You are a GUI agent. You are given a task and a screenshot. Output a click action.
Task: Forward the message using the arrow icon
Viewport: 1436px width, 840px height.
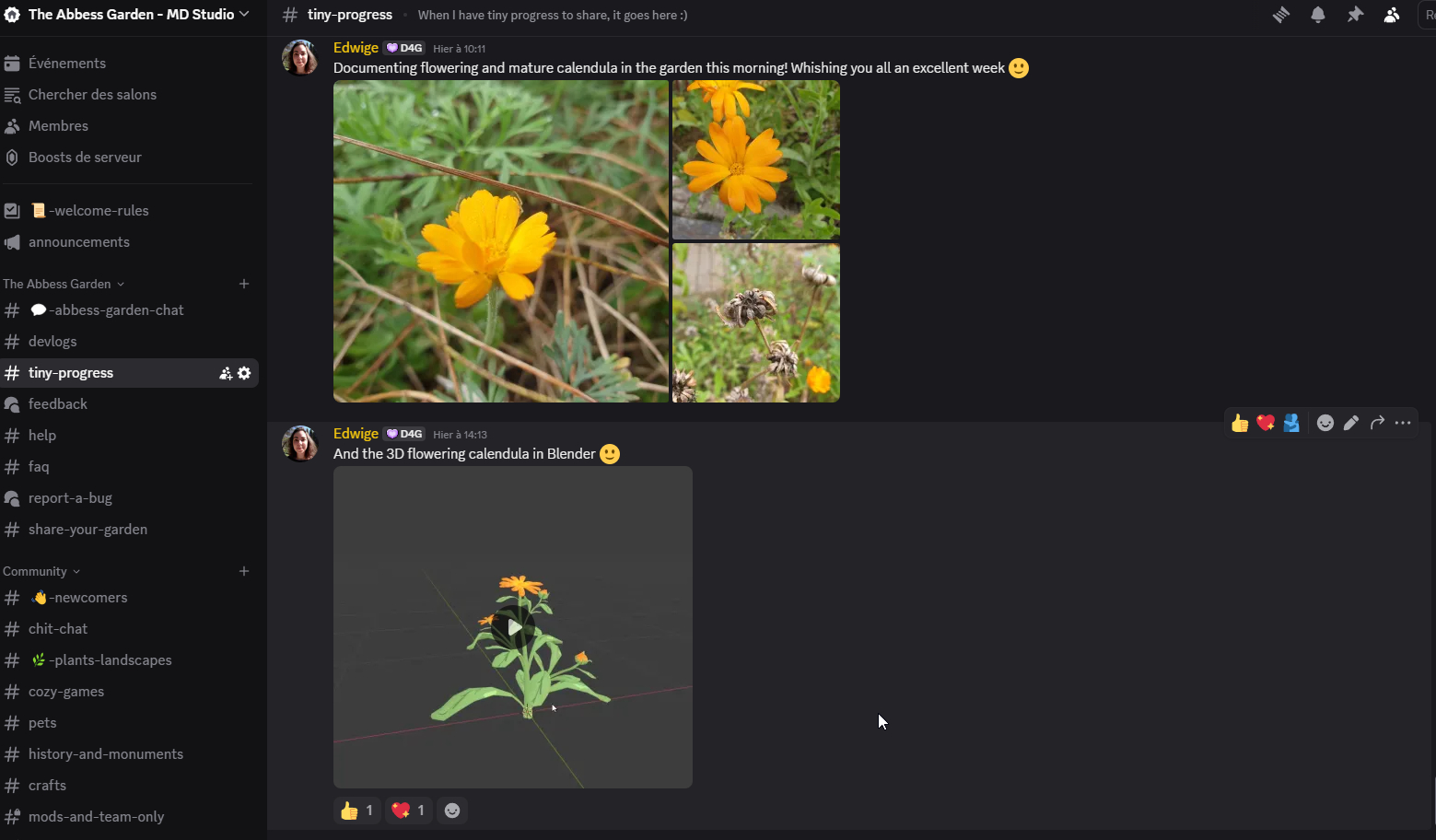[x=1377, y=423]
